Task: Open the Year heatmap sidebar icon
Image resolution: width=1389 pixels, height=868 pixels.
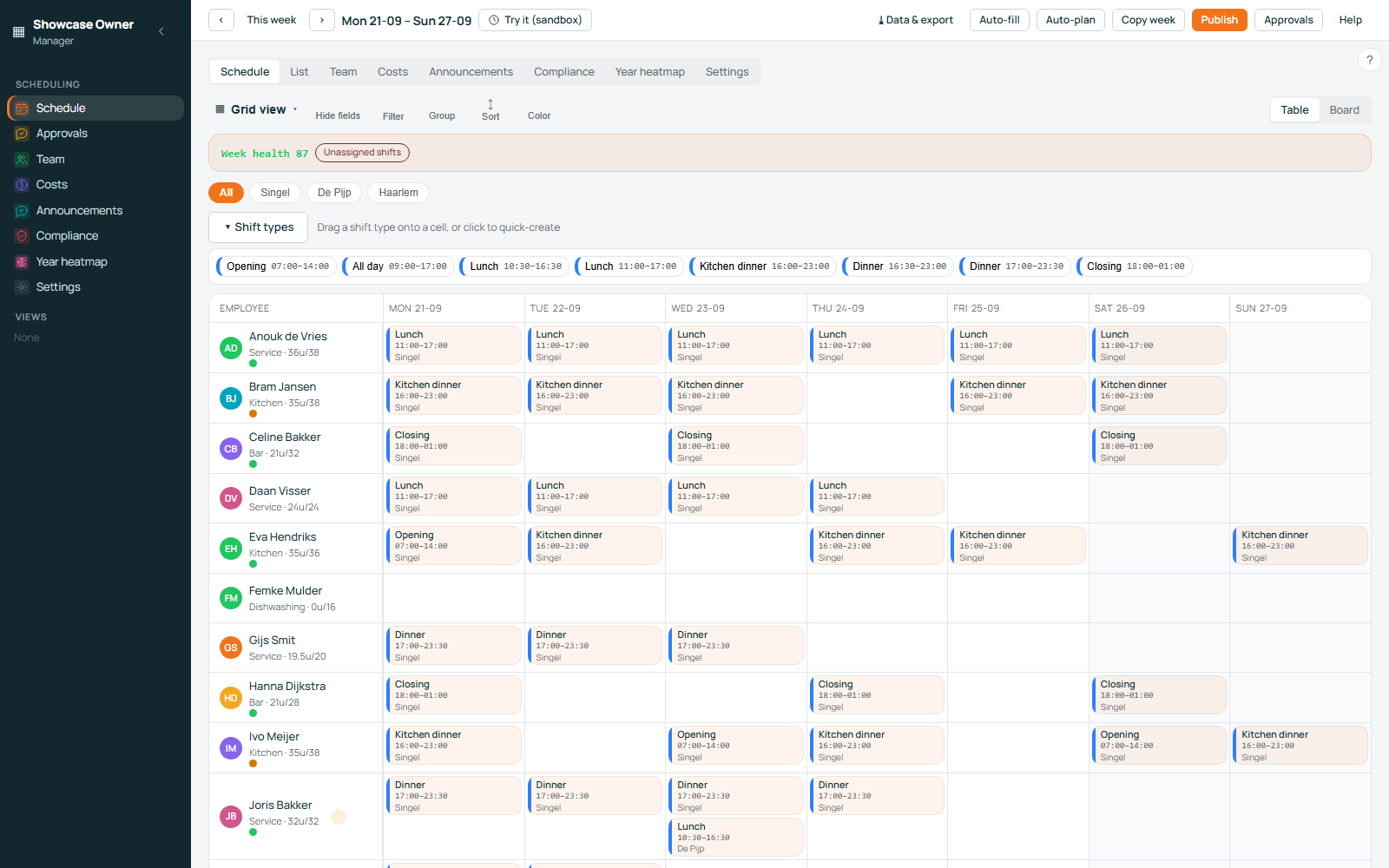Action: [22, 262]
